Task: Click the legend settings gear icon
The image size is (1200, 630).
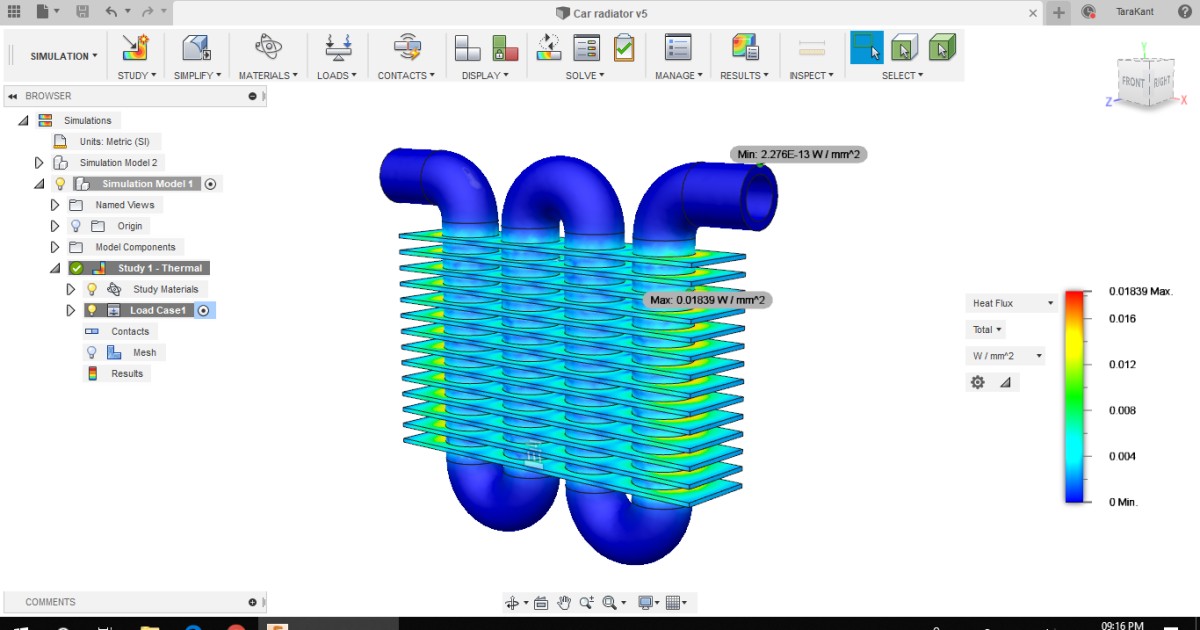Action: click(x=977, y=382)
